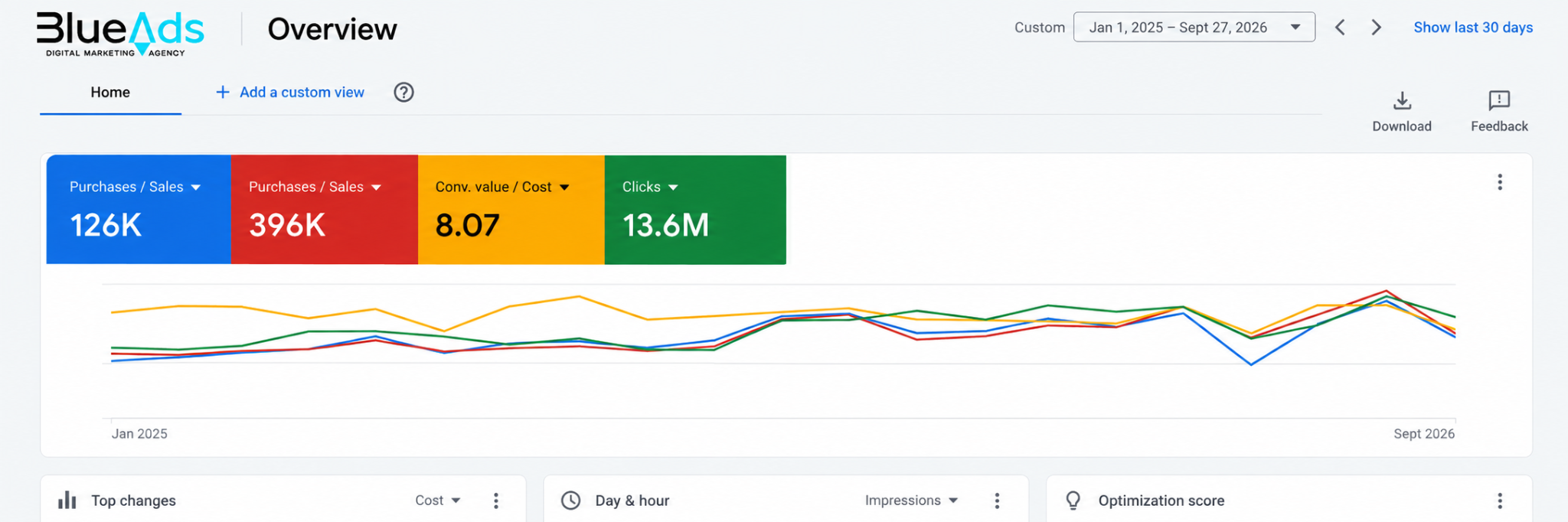Viewport: 1568px width, 522px height.
Task: Click Add a custom view
Action: click(x=290, y=93)
